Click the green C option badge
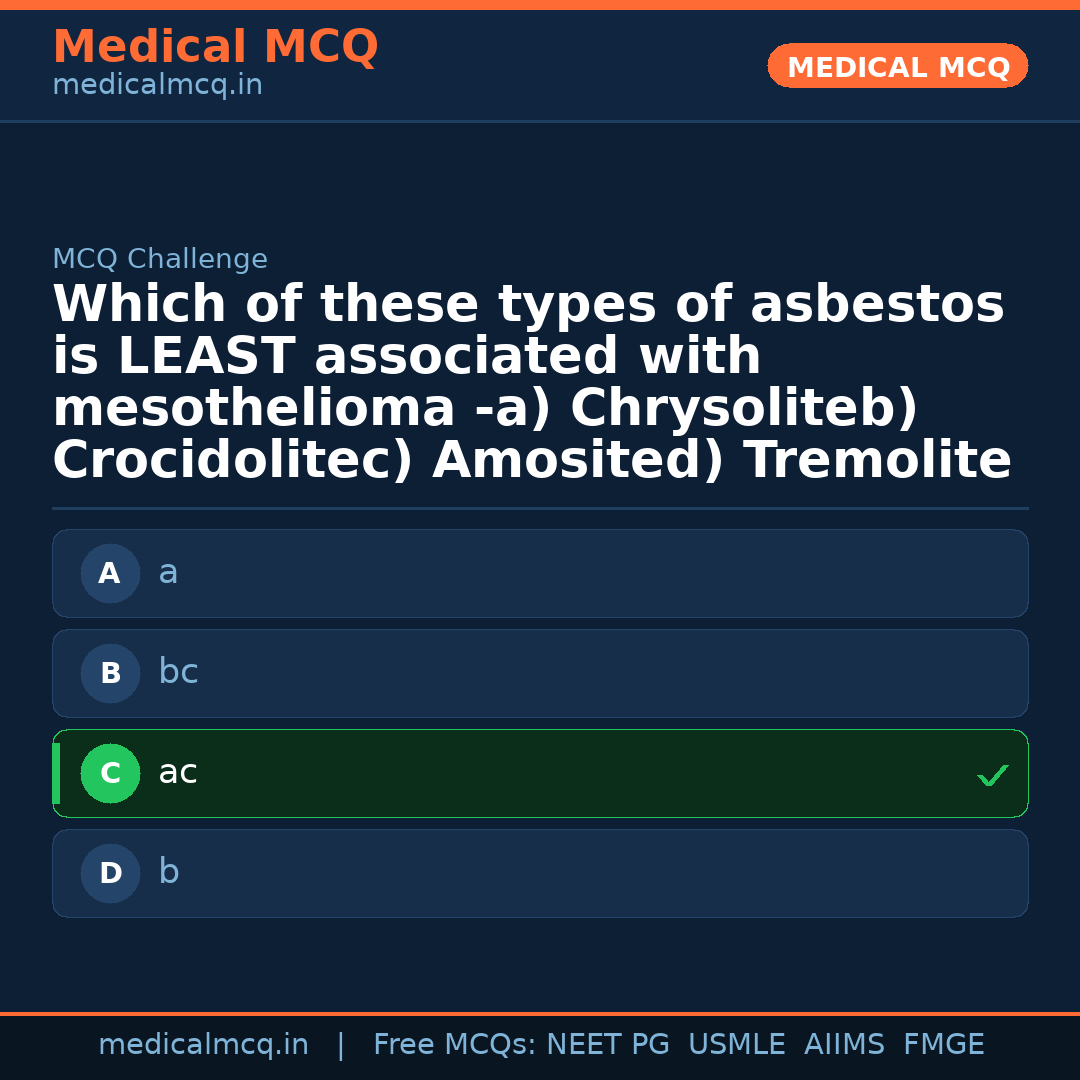 (110, 774)
